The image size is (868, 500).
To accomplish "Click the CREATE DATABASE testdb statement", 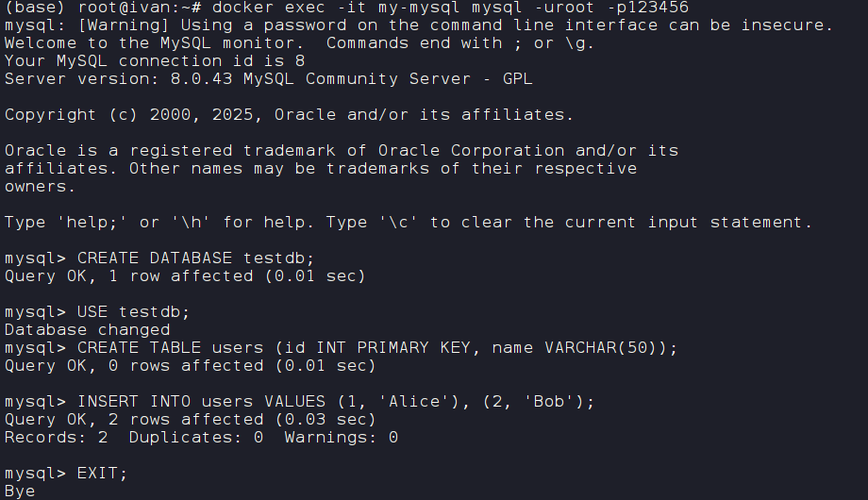I will pyautogui.click(x=196, y=258).
